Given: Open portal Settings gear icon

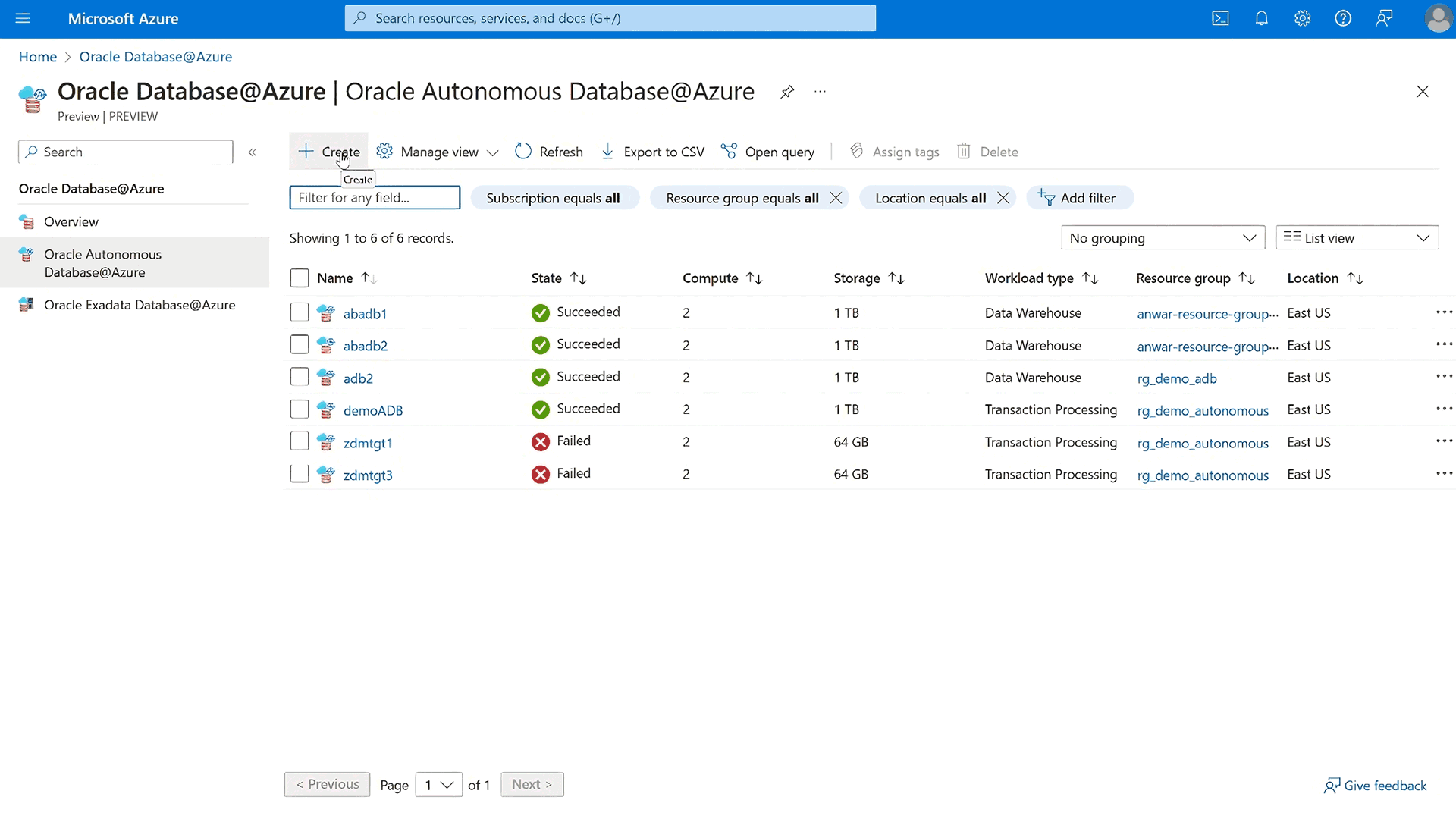Looking at the screenshot, I should click(x=1302, y=18).
